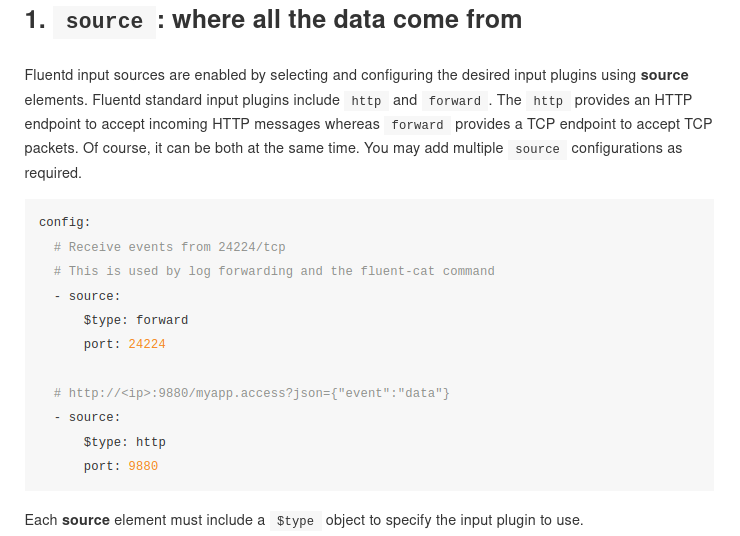
Task: Click the orange port value 9880
Action: point(143,467)
